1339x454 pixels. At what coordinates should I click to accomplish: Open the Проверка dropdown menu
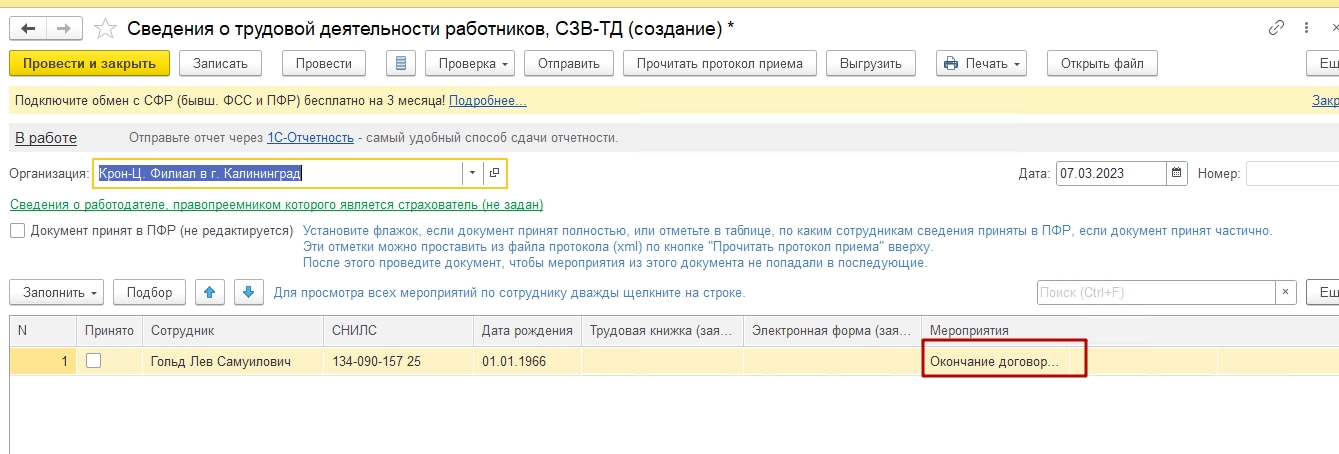coord(469,63)
